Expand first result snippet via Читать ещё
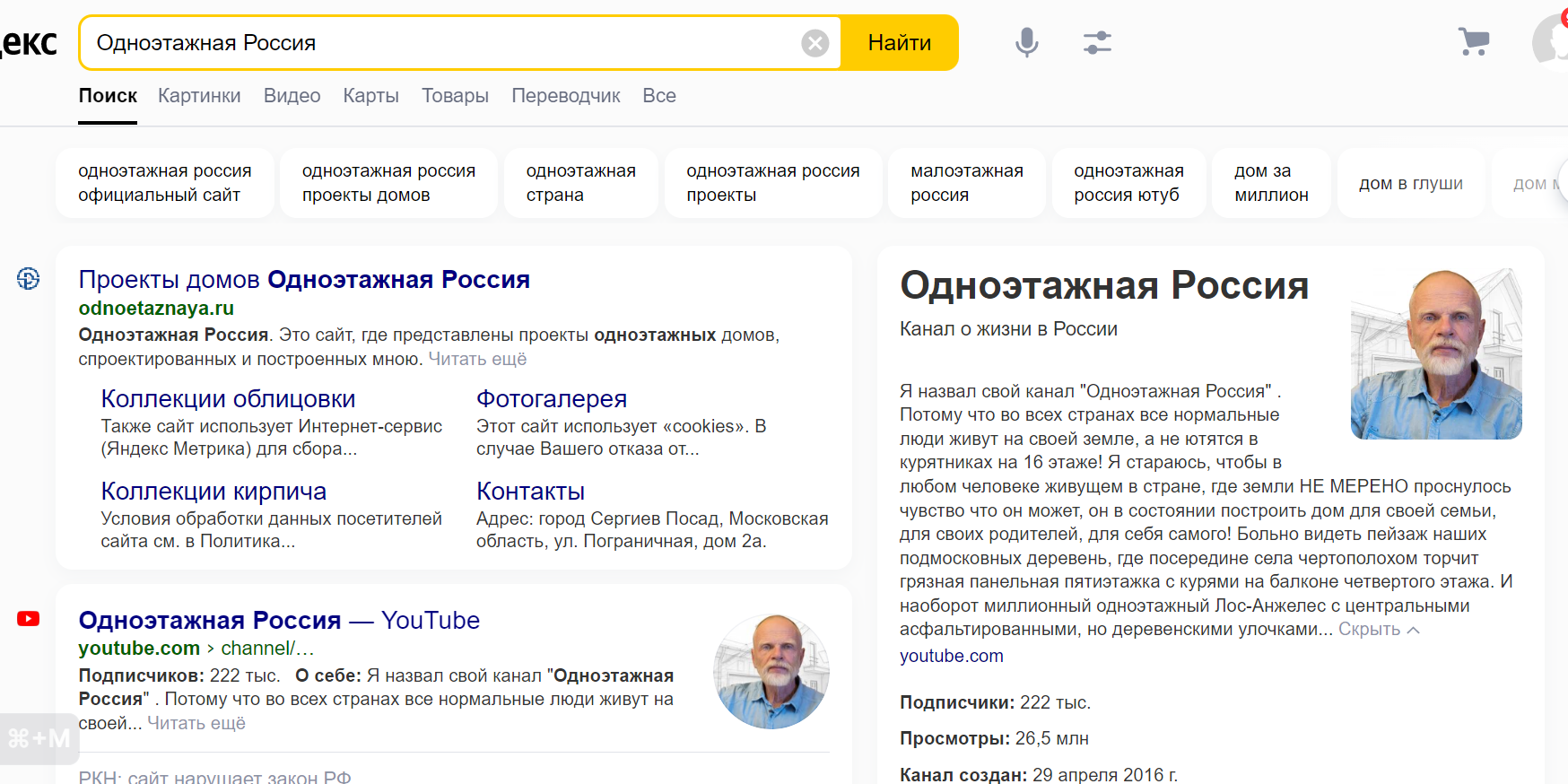Screen dimensions: 1568x784 point(477,360)
